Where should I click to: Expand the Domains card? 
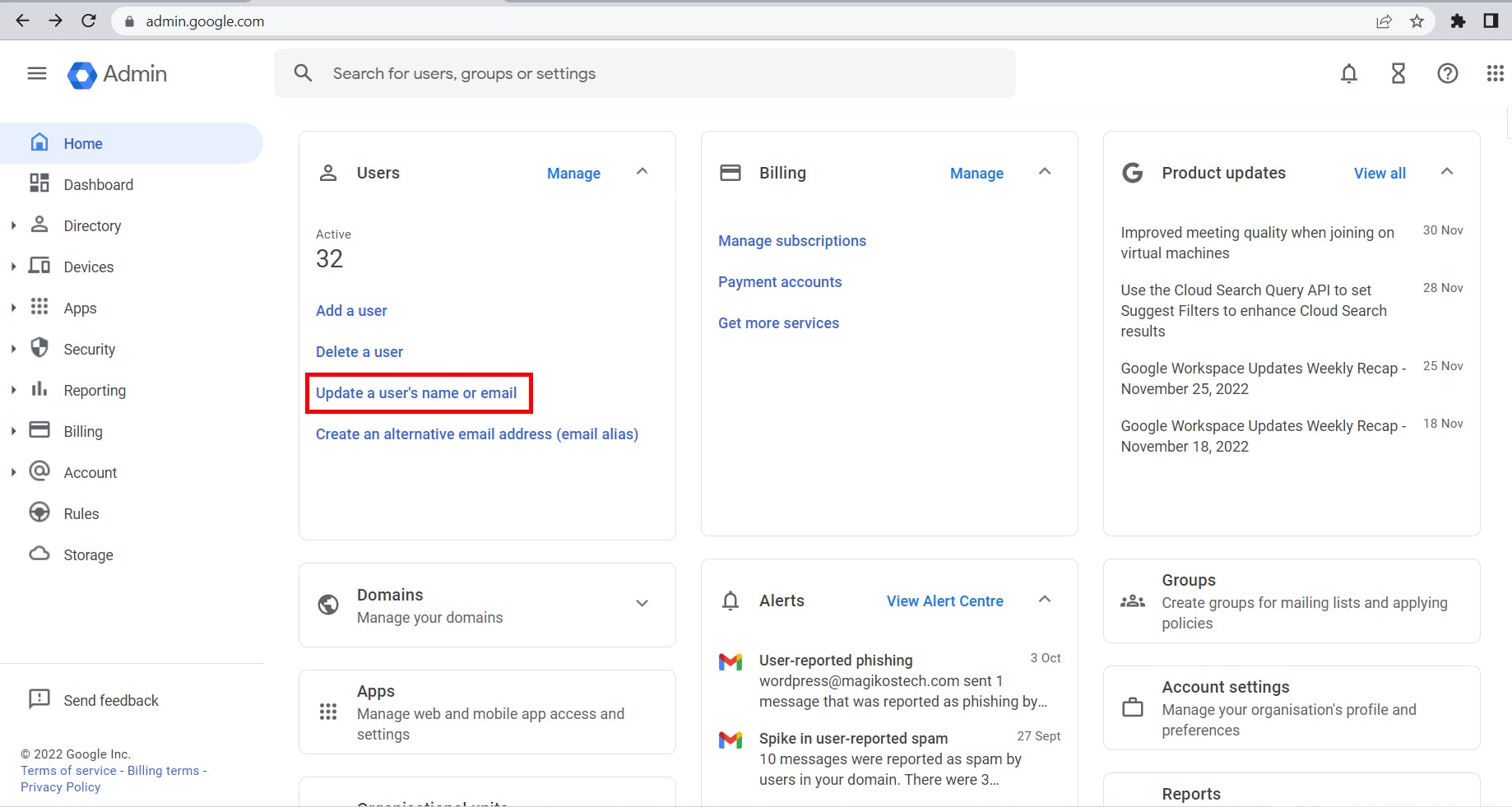[x=642, y=603]
